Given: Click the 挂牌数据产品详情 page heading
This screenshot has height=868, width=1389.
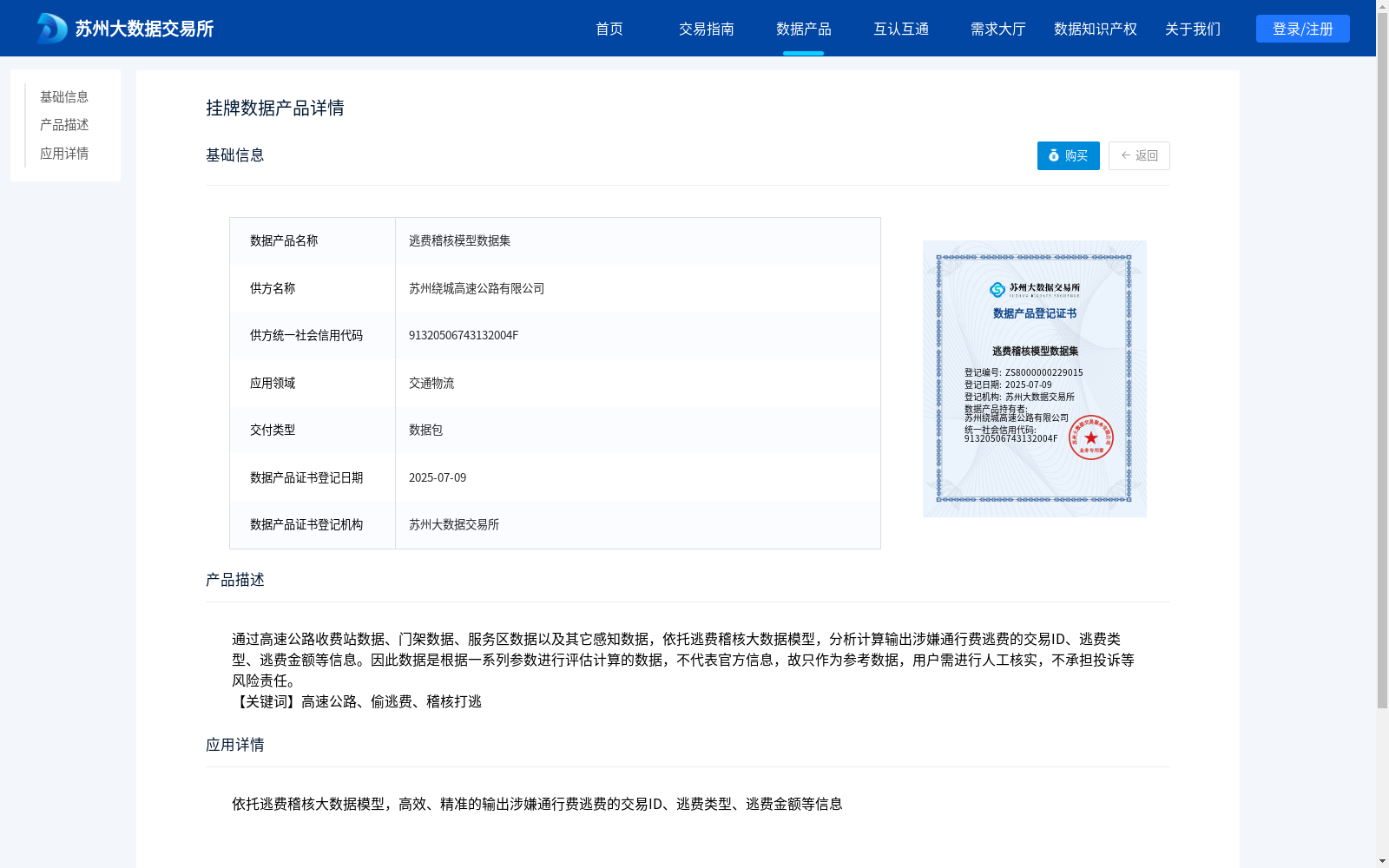Looking at the screenshot, I should pos(275,108).
